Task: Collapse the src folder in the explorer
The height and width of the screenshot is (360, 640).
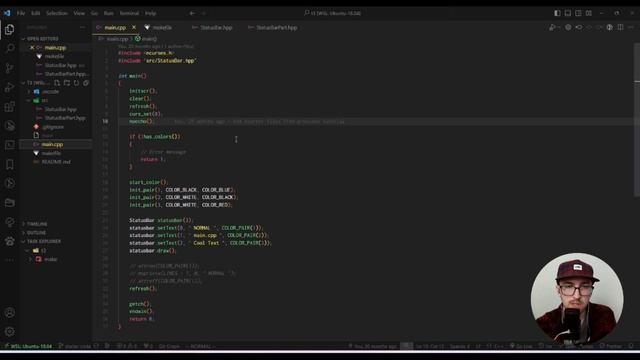Action: (44, 100)
